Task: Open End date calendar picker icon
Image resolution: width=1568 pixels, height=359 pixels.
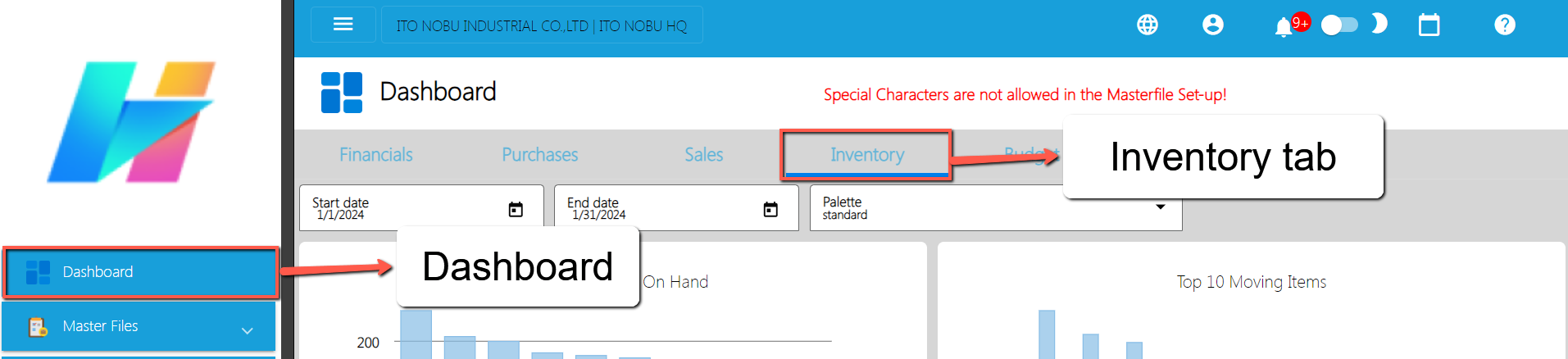Action: 770,209
